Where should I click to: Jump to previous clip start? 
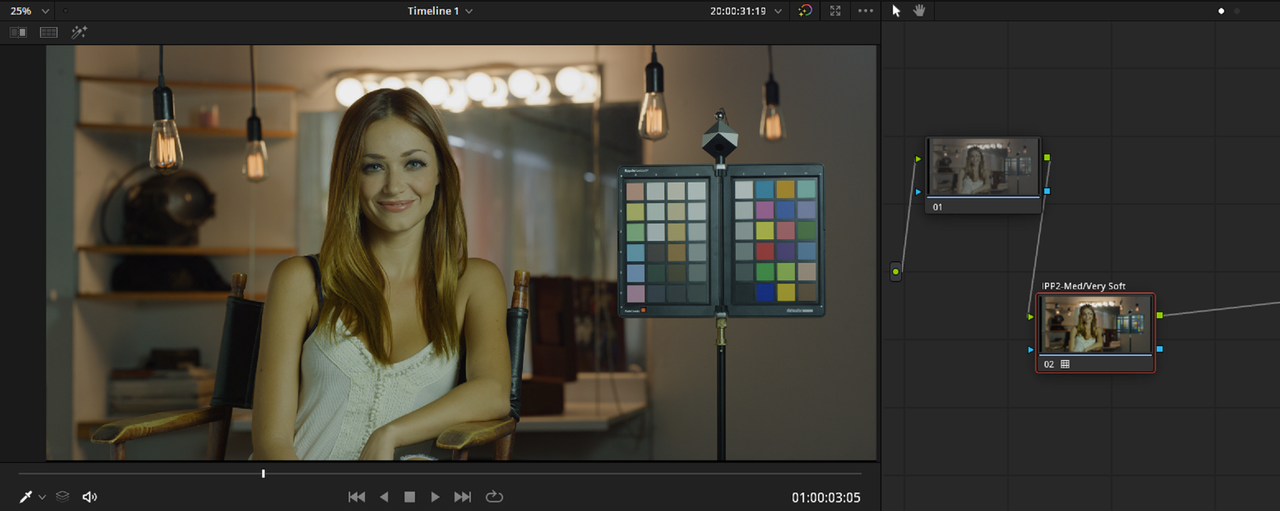pos(356,496)
